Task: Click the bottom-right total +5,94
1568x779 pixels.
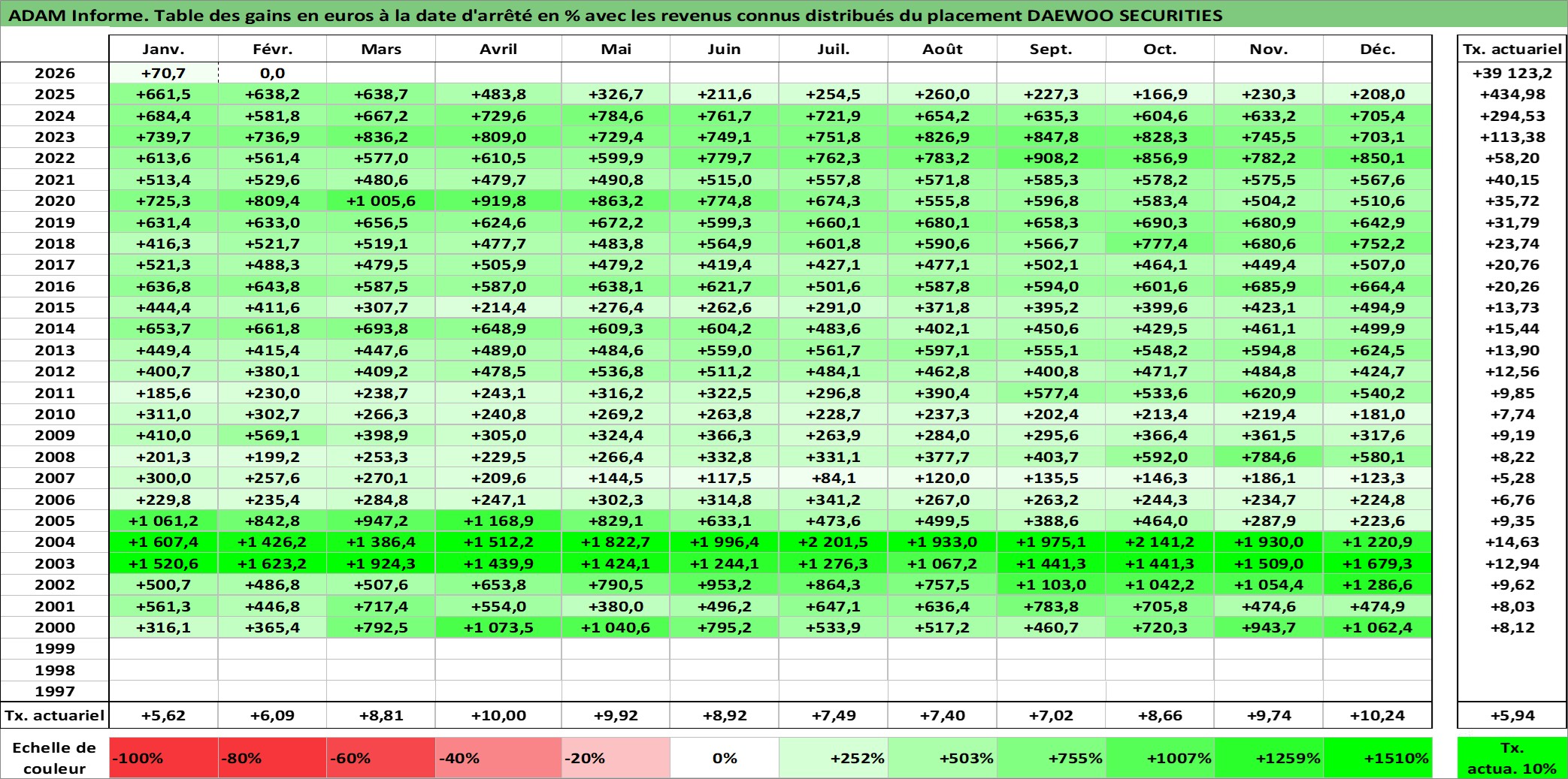Action: pyautogui.click(x=1512, y=715)
